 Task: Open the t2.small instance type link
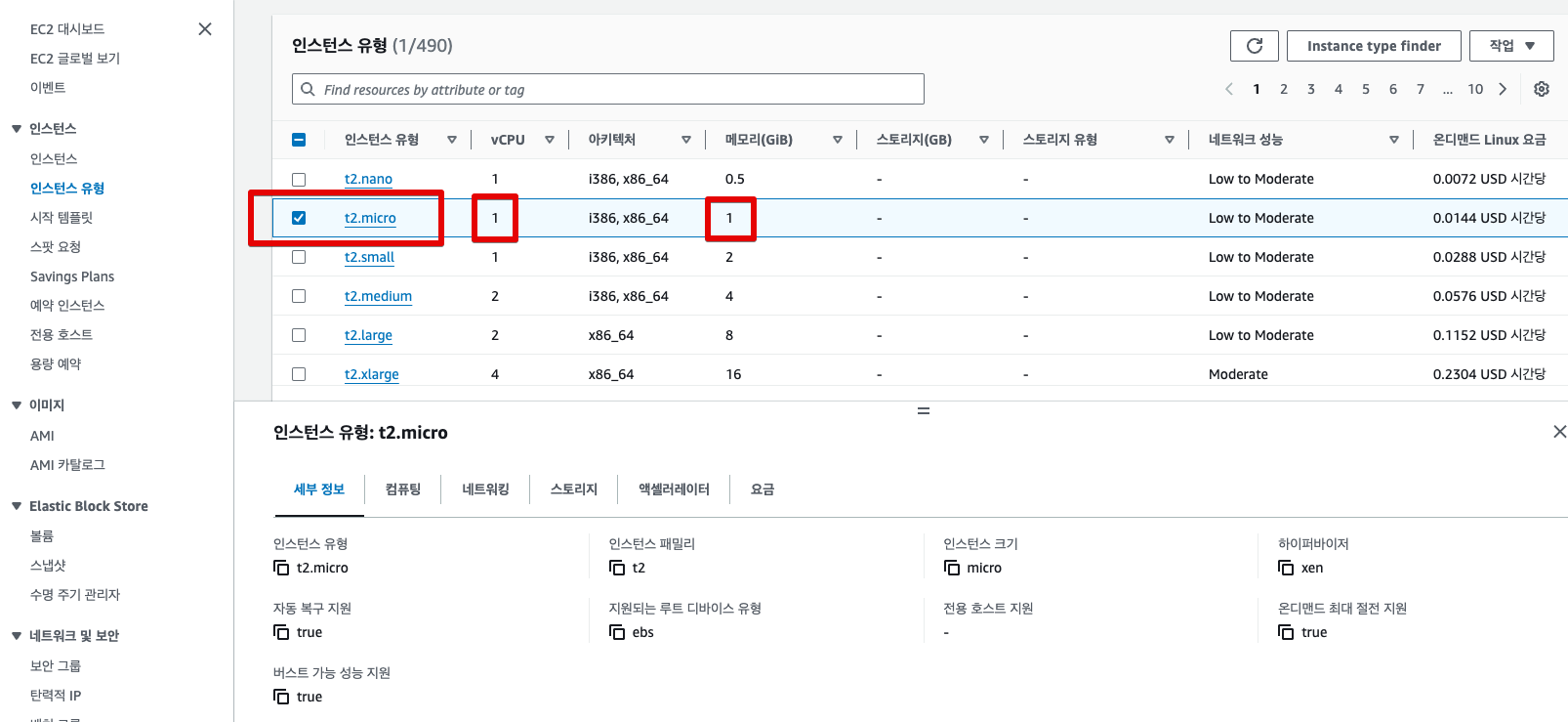click(x=369, y=257)
